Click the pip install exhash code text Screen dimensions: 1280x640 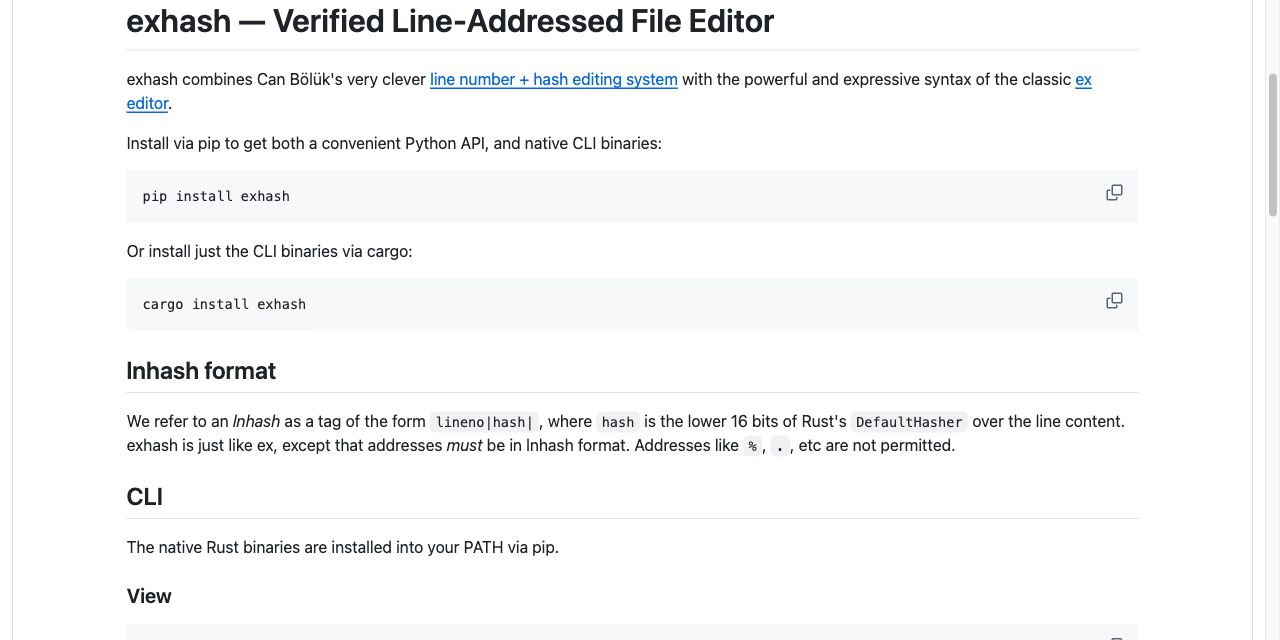(216, 196)
